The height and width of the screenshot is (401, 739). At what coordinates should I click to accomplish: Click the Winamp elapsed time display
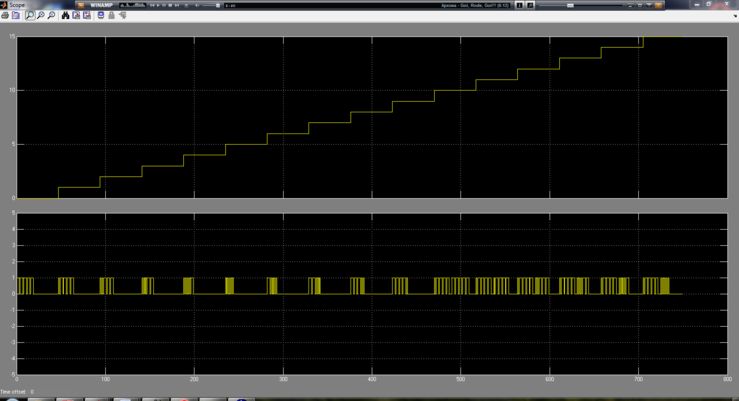pyautogui.click(x=230, y=6)
